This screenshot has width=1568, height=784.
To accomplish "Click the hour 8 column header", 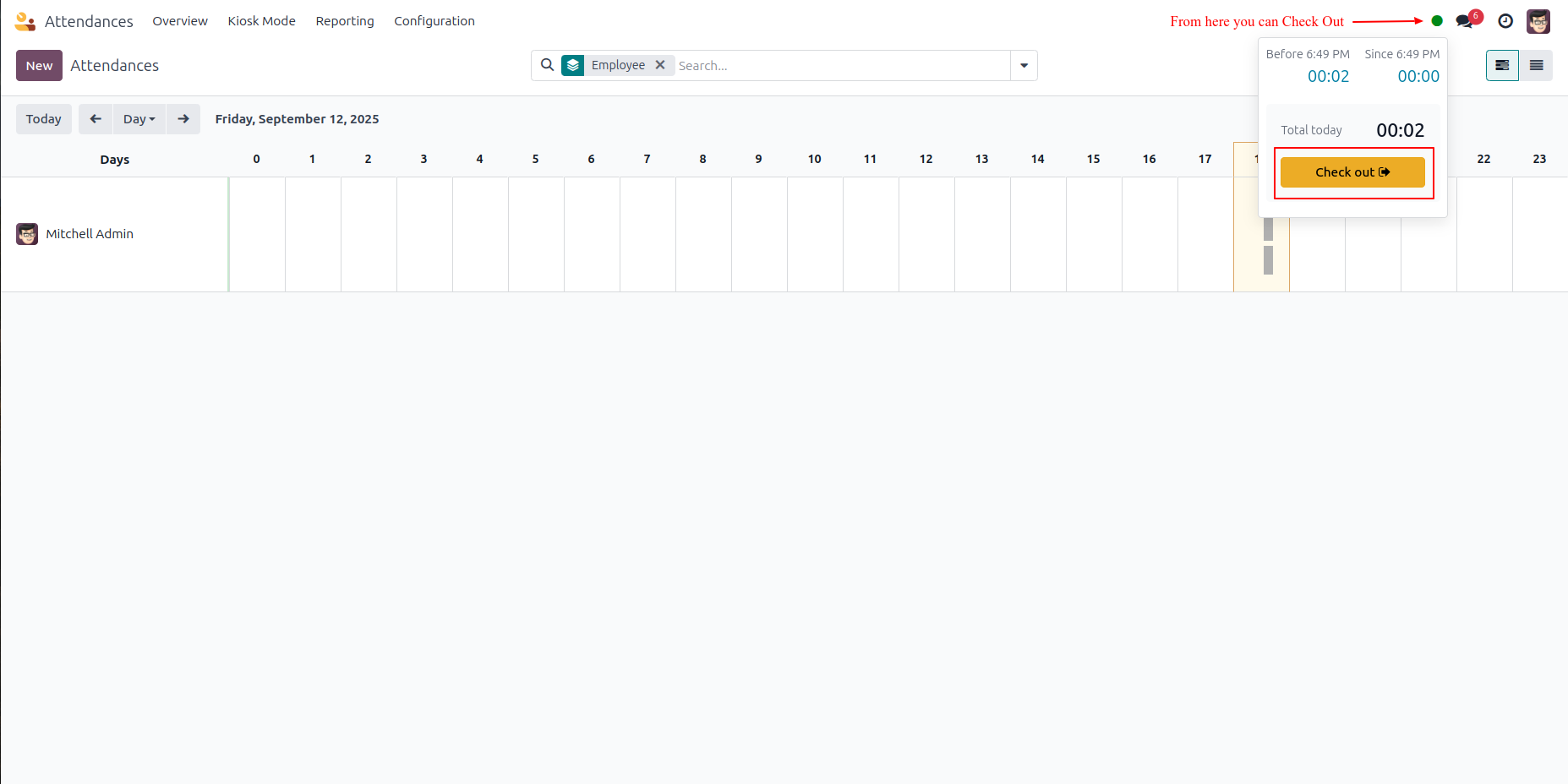I will (x=703, y=159).
